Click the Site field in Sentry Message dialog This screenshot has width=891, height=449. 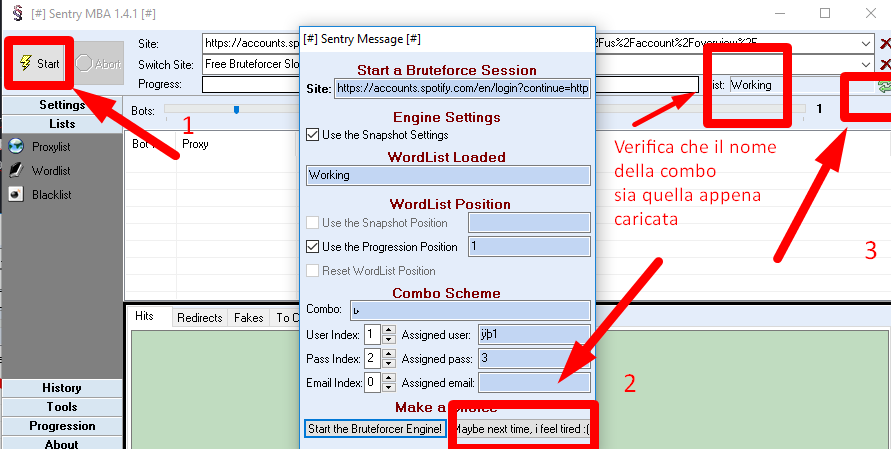click(462, 89)
